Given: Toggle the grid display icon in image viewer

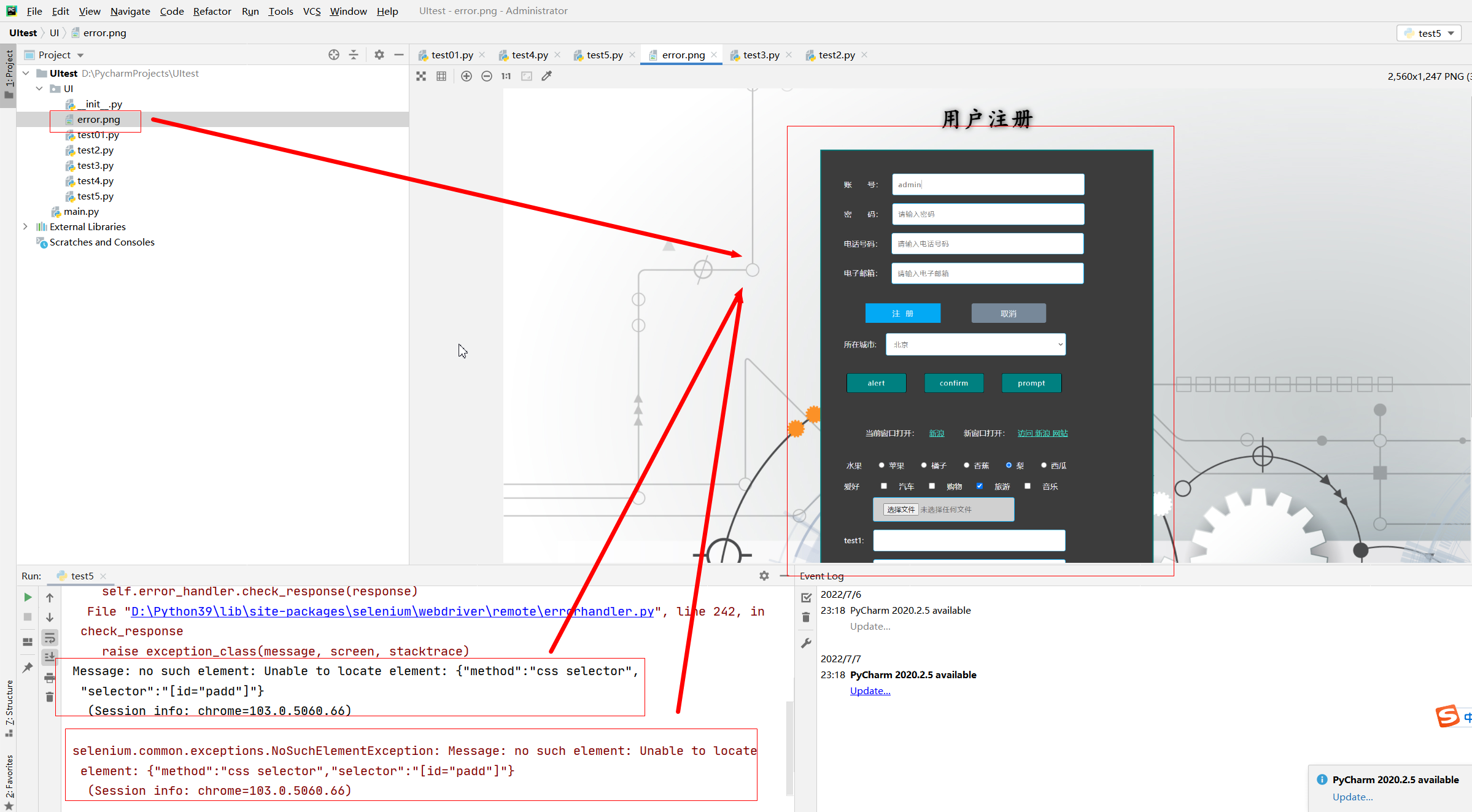Looking at the screenshot, I should [x=441, y=76].
